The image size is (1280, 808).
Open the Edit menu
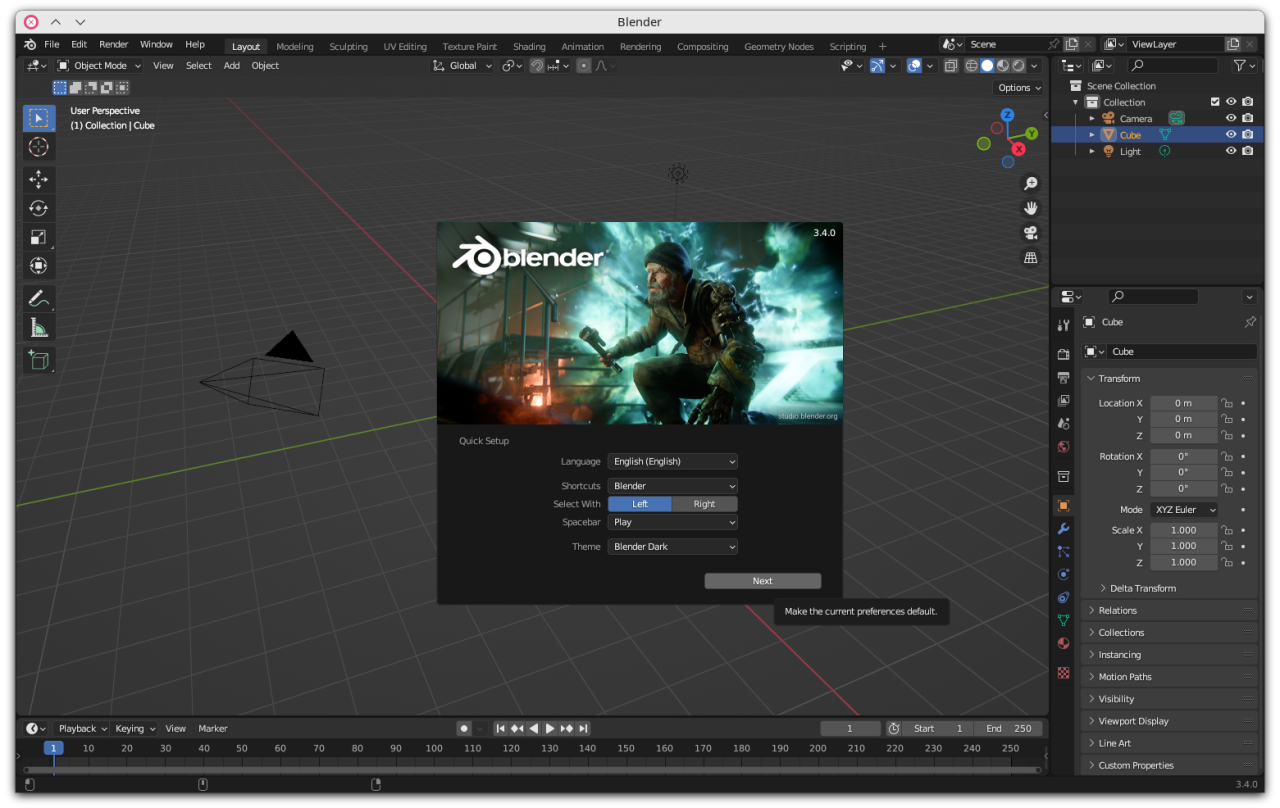pos(79,45)
